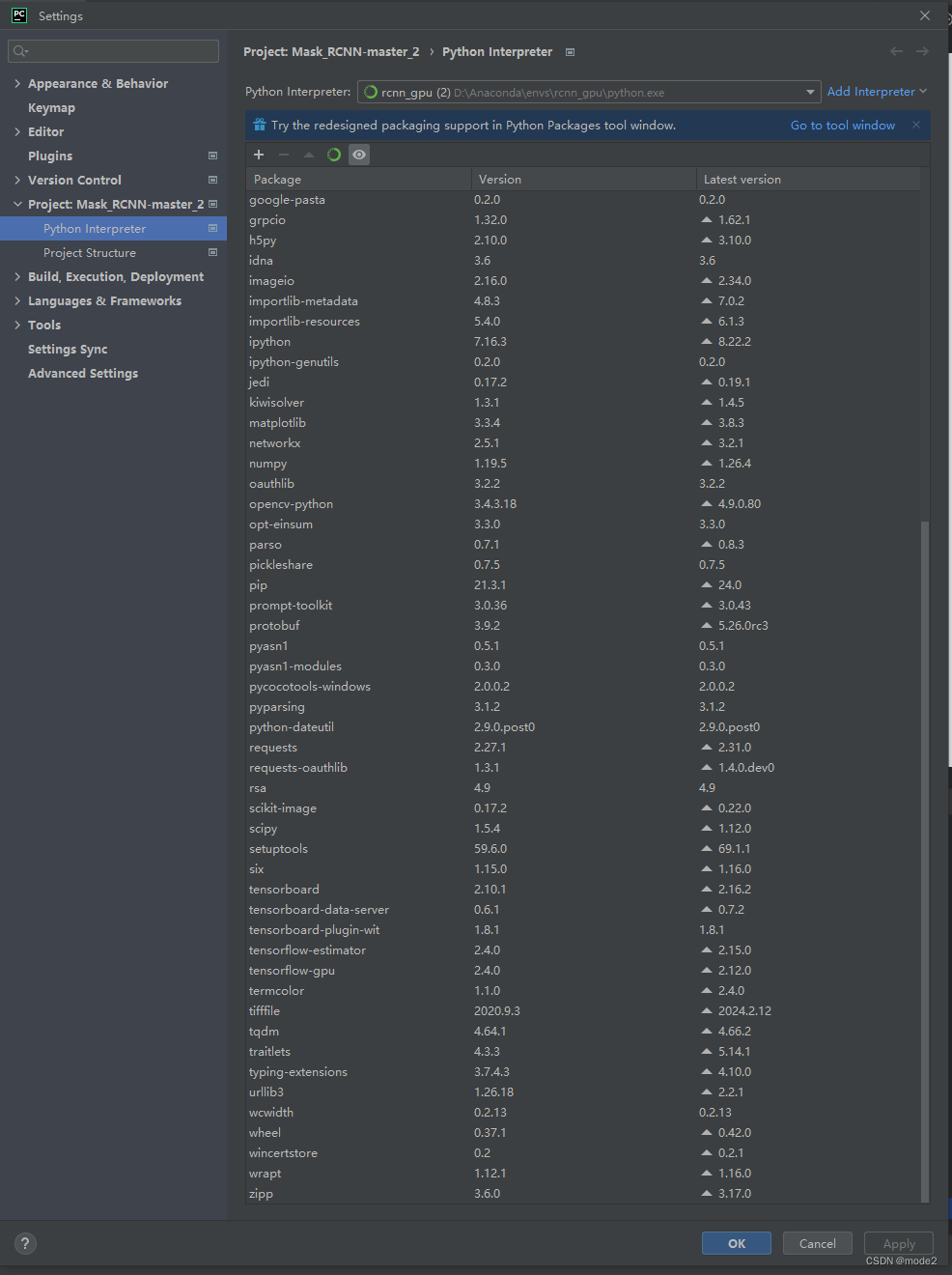Click the project-level icon beside Plugins
Image resolution: width=952 pixels, height=1275 pixels.
[212, 156]
